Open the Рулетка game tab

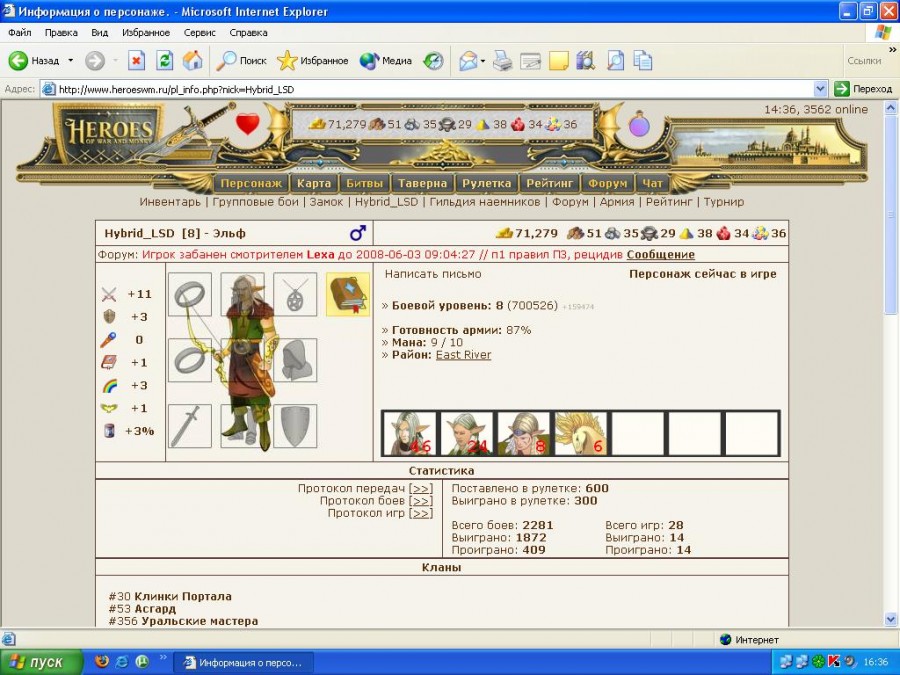[487, 184]
